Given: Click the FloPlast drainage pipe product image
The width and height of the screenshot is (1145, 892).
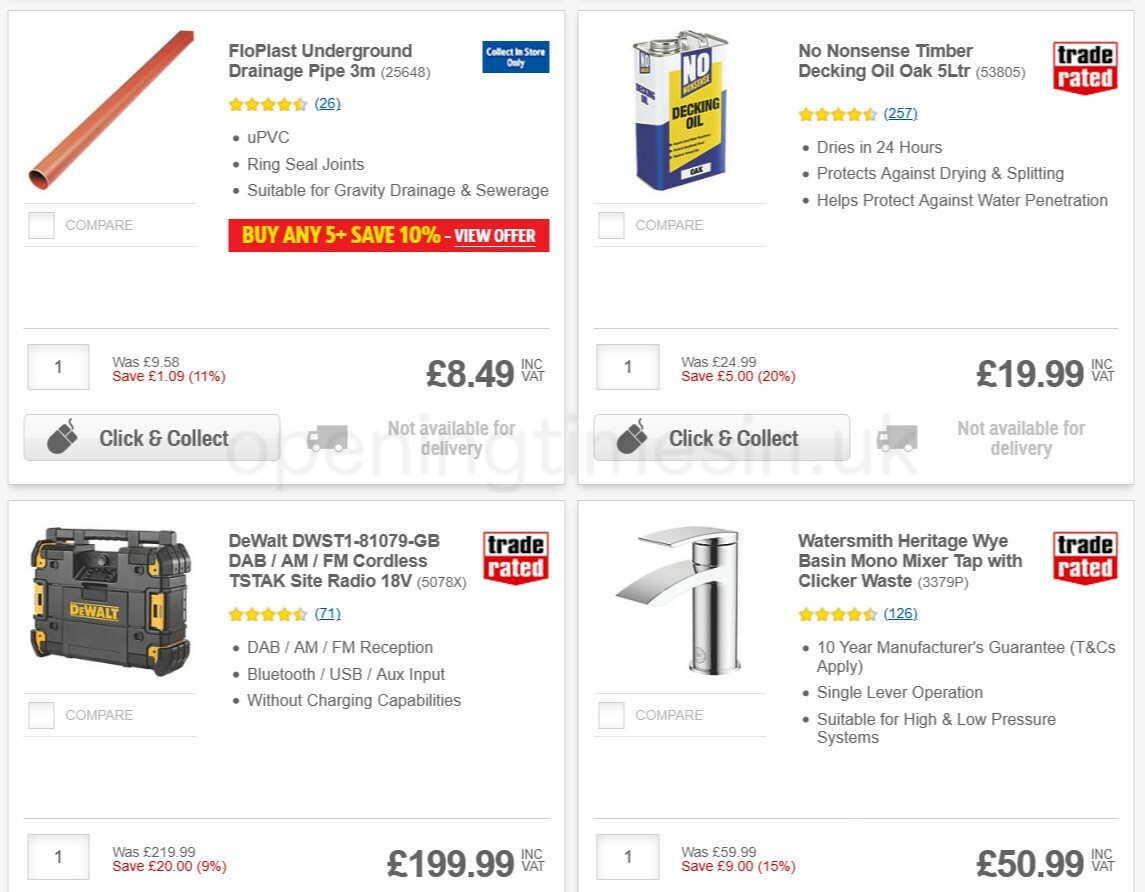Looking at the screenshot, I should click(110, 110).
